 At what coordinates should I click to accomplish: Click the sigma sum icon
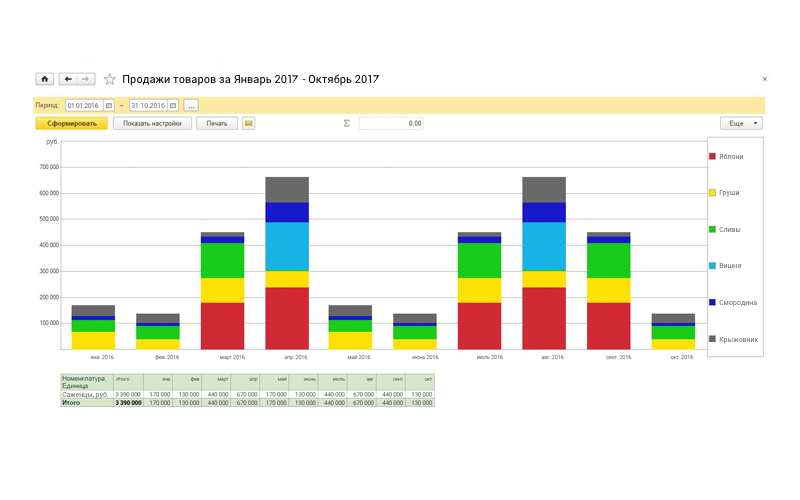point(346,124)
